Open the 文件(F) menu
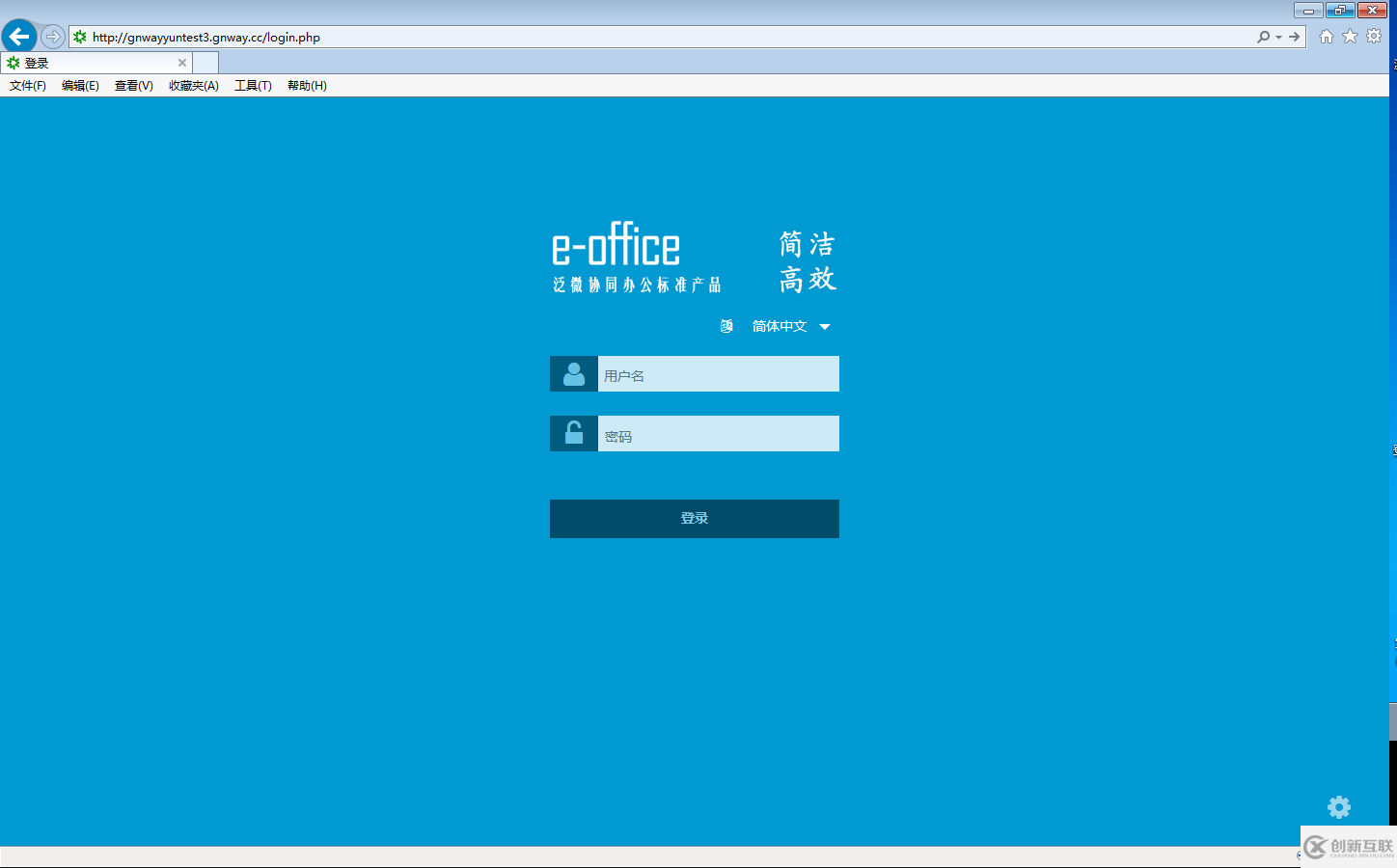Screen dimensions: 1397x868 click(x=28, y=86)
